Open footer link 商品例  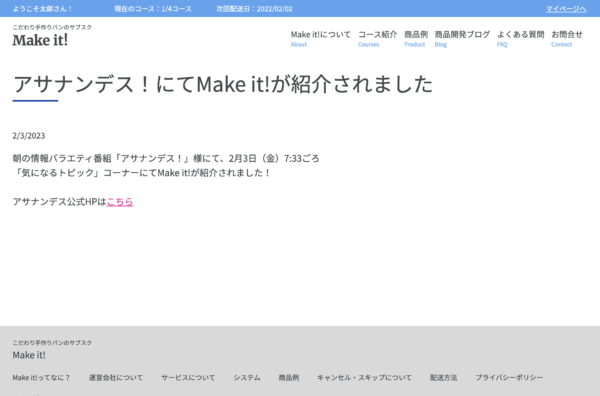[x=289, y=378]
